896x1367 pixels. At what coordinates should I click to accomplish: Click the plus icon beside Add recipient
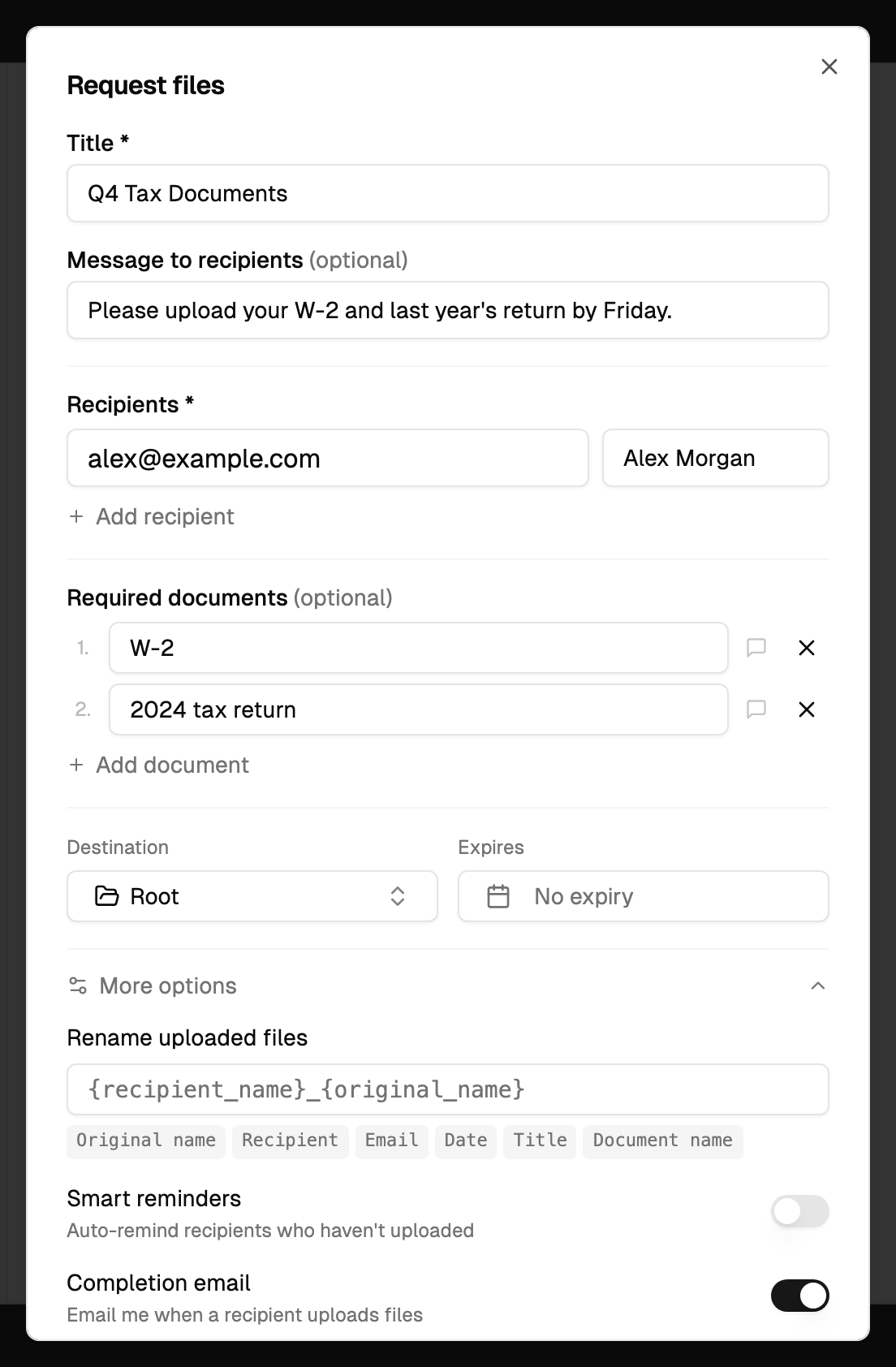click(x=76, y=516)
